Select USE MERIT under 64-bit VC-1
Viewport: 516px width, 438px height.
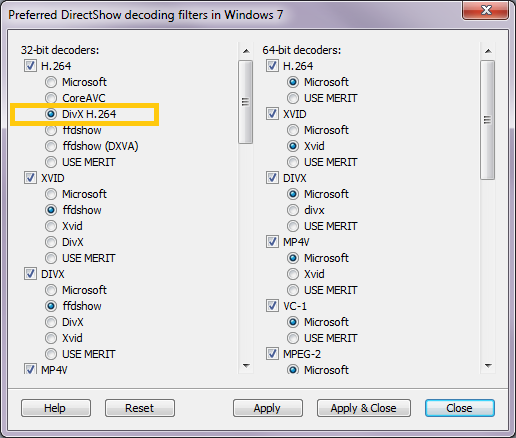293,338
